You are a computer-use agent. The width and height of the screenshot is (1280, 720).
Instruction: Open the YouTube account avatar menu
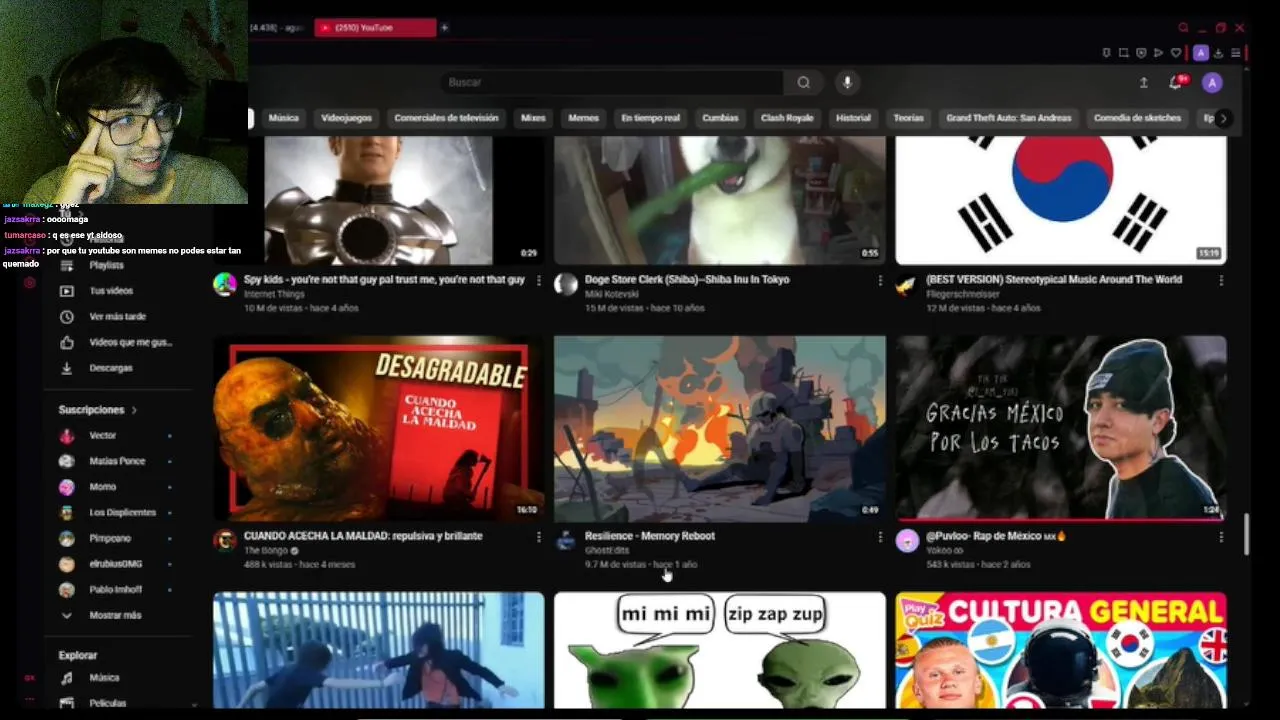click(x=1212, y=83)
